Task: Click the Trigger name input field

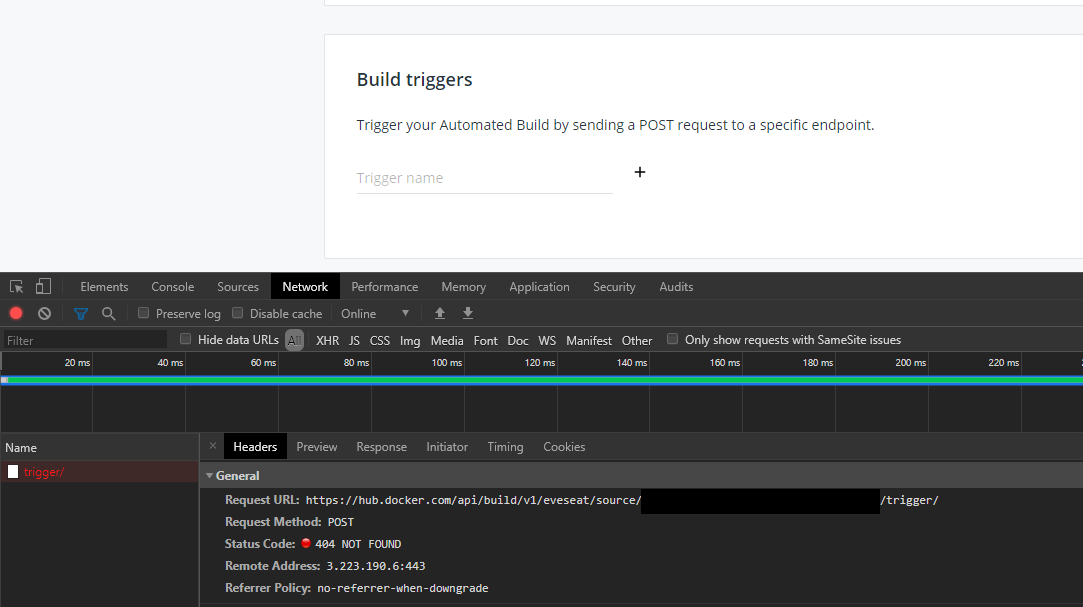Action: [x=450, y=177]
